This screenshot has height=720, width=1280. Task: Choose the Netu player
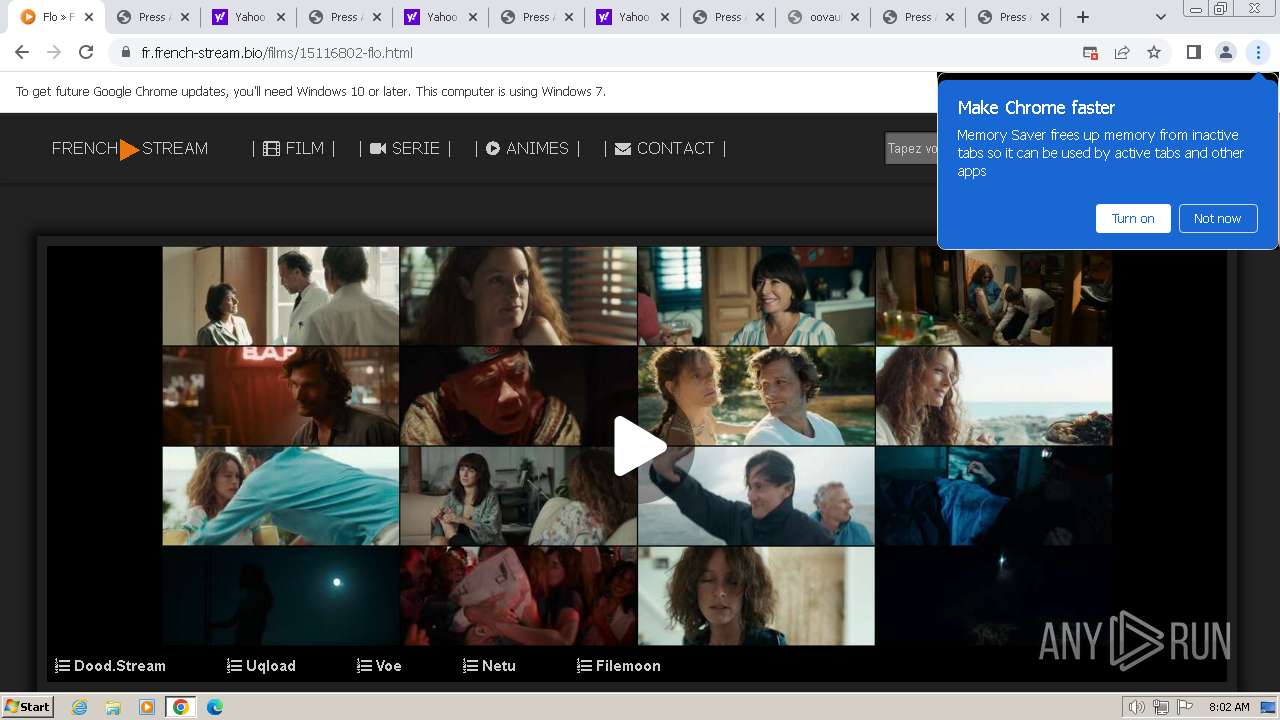pyautogui.click(x=489, y=665)
